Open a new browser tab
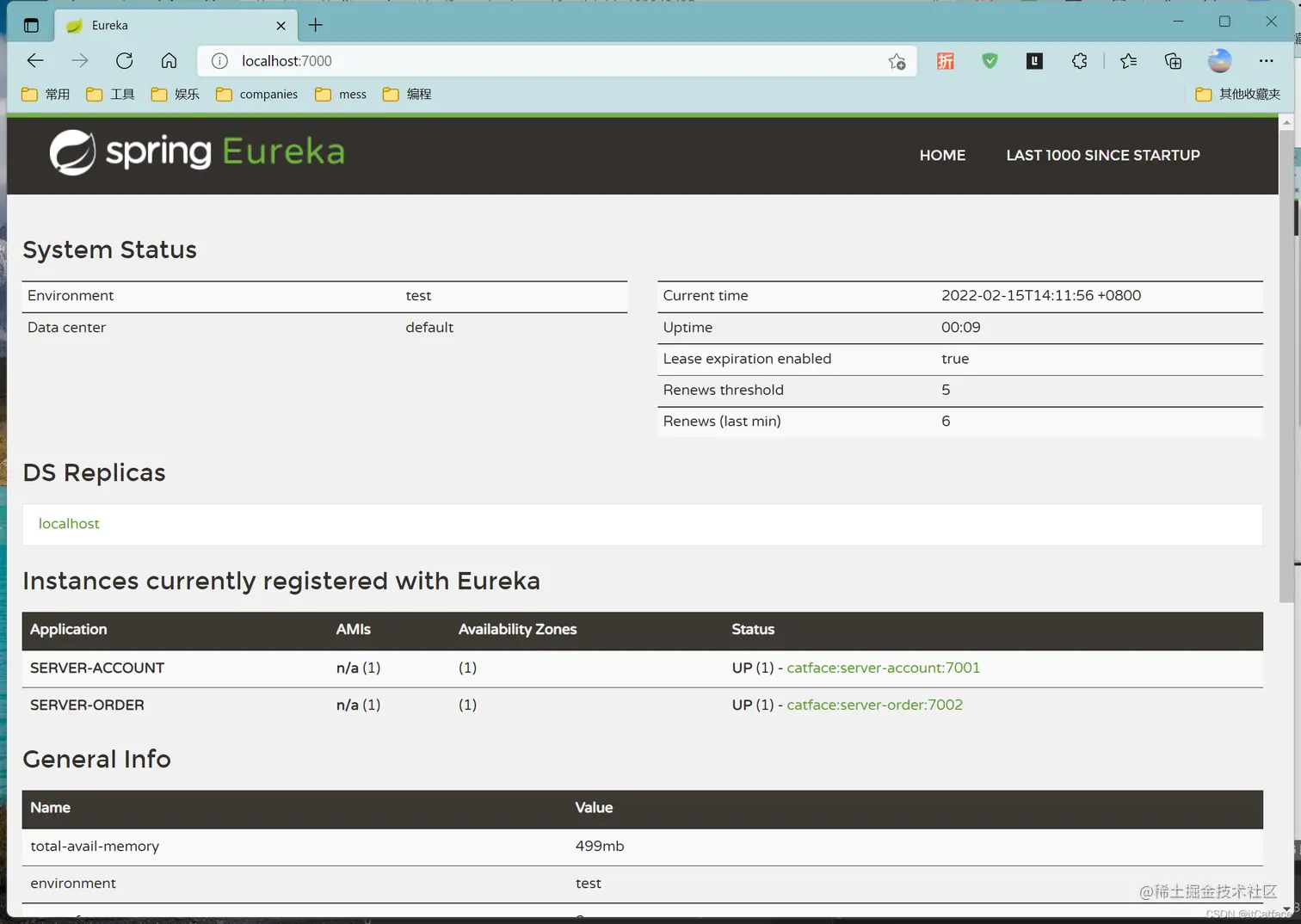The image size is (1301, 924). click(316, 25)
